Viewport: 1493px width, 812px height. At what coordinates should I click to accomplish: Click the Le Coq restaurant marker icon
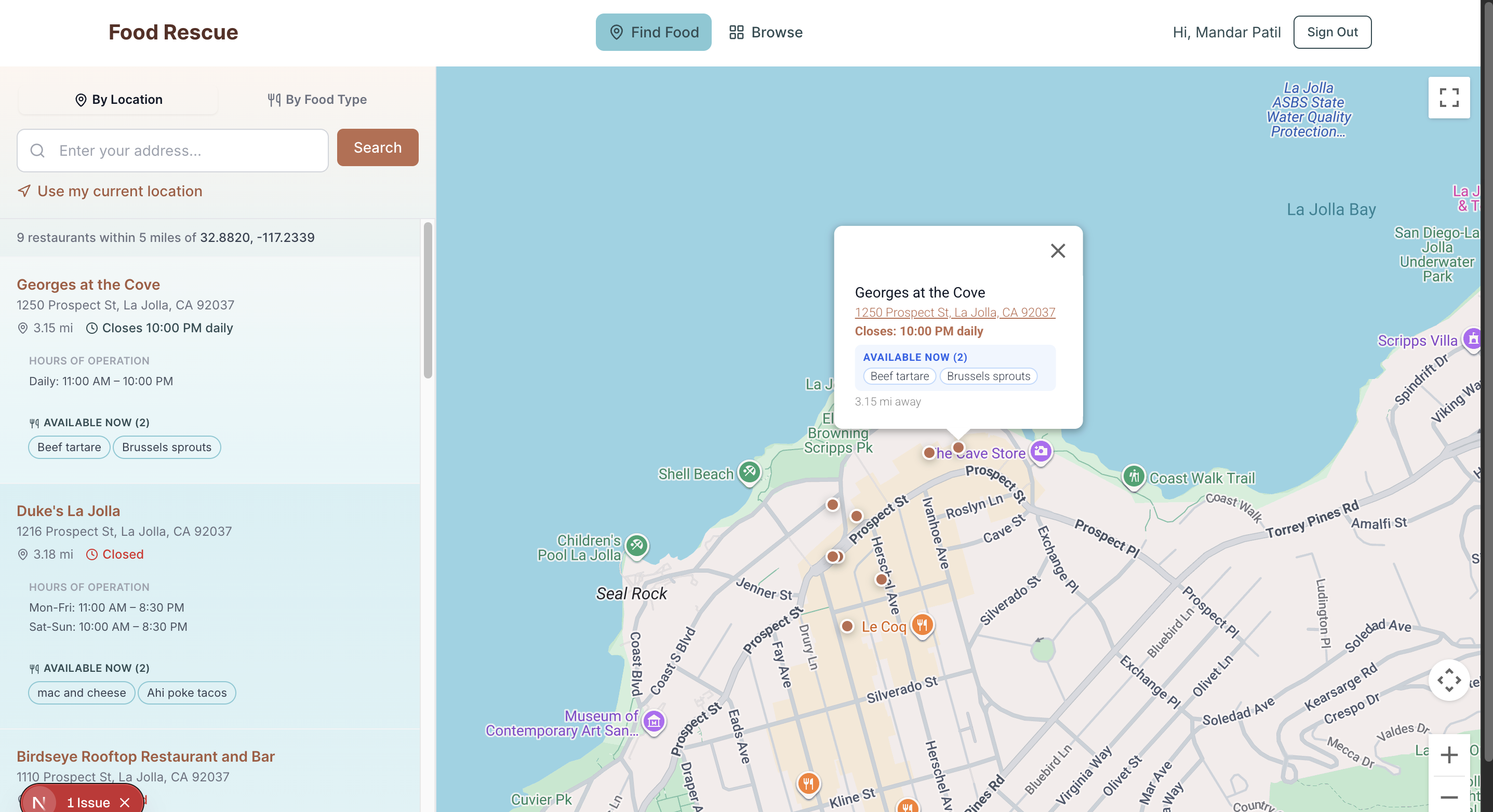coord(922,625)
